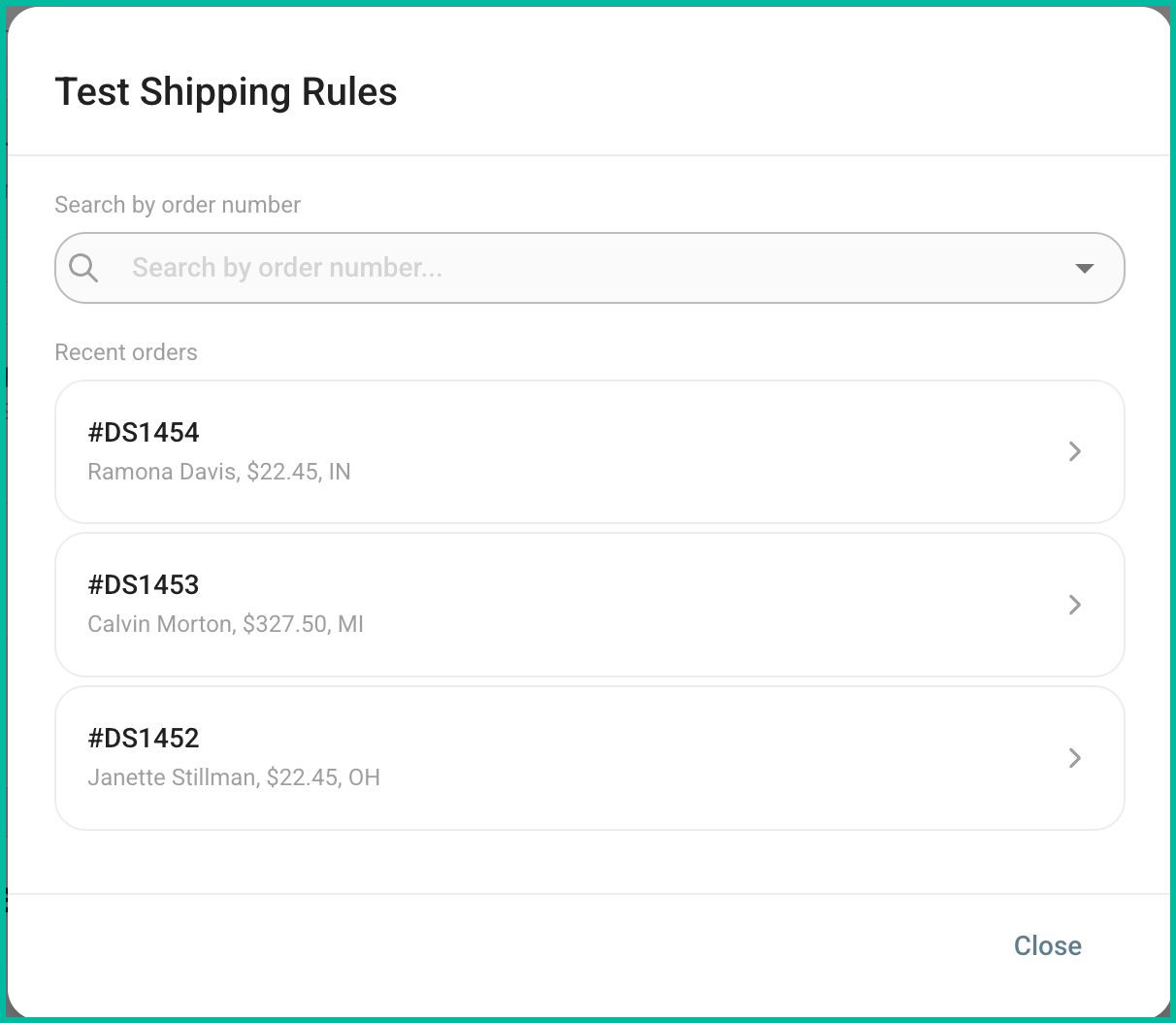Viewport: 1176px width, 1023px height.
Task: Close the Test Shipping Rules dialog
Action: [x=1047, y=945]
